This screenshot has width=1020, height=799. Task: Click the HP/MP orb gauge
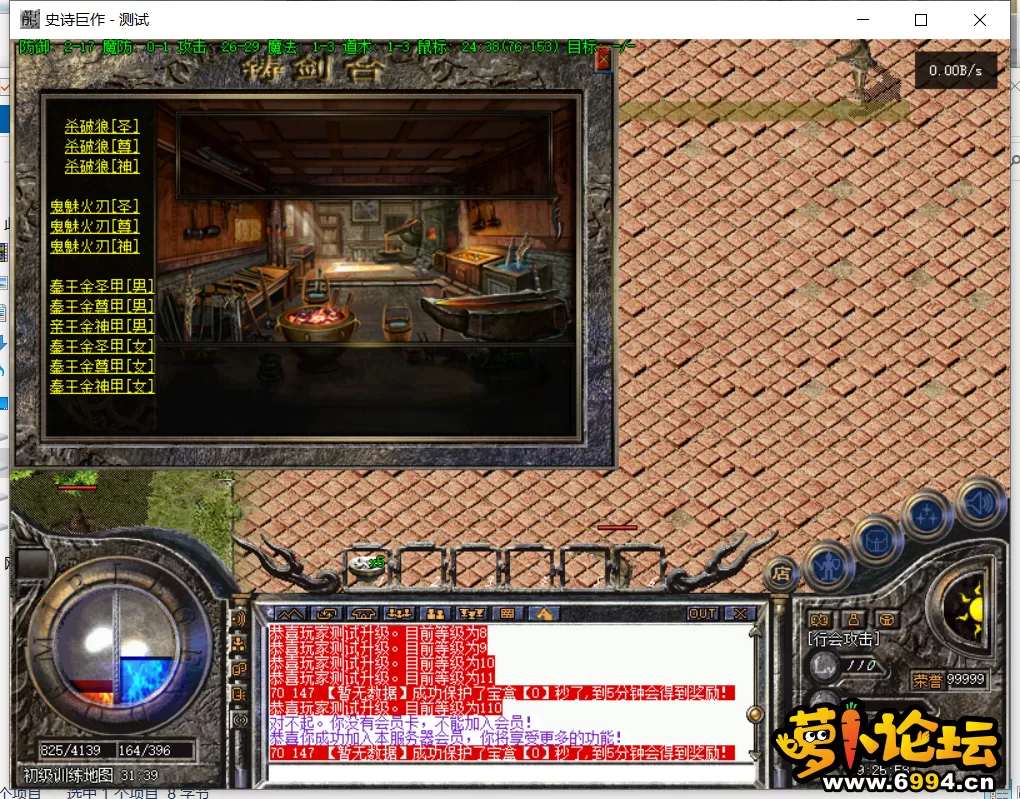[x=118, y=647]
